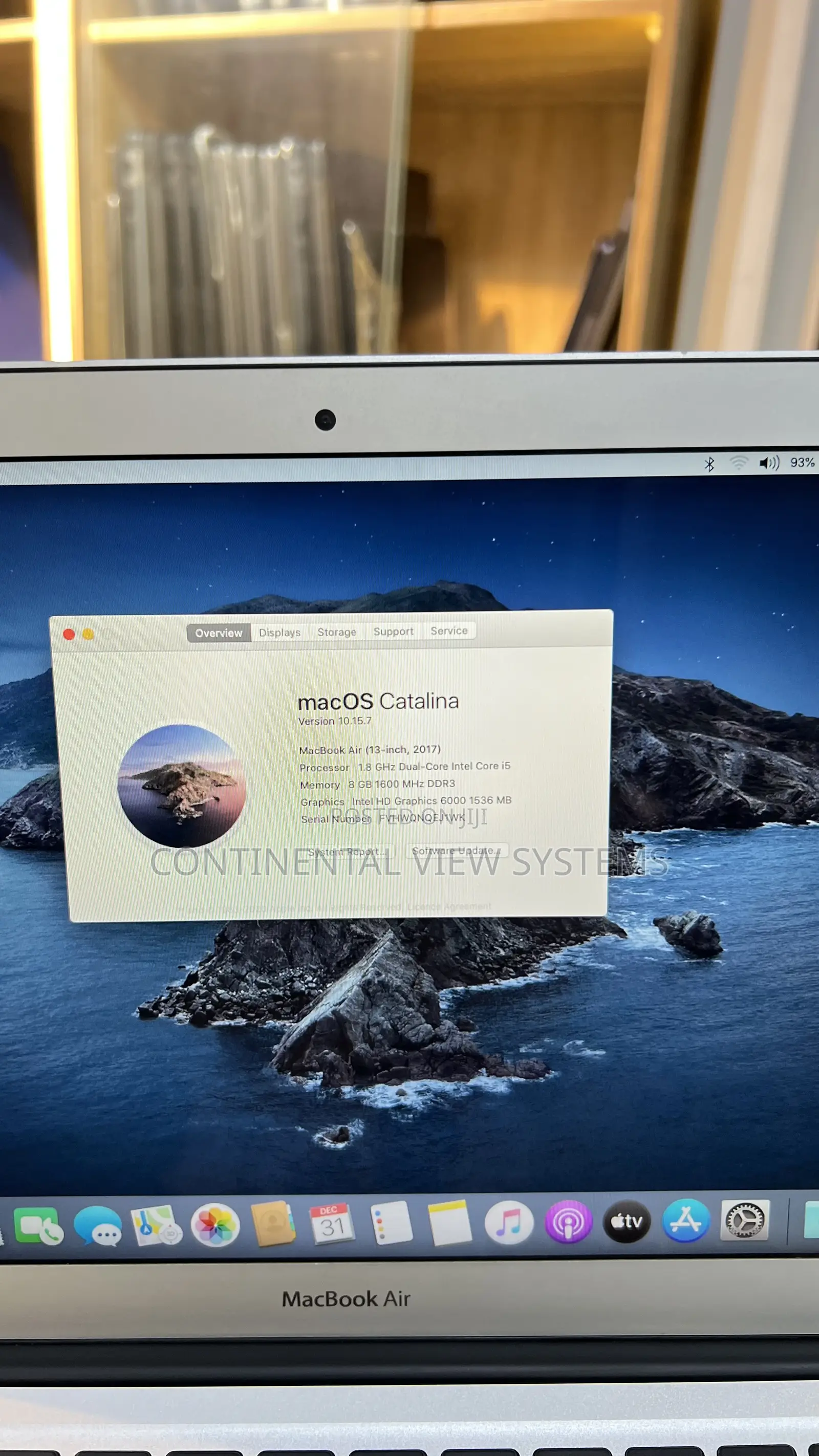
Task: Open FaceTime from the Dock
Action: pyautogui.click(x=38, y=1227)
